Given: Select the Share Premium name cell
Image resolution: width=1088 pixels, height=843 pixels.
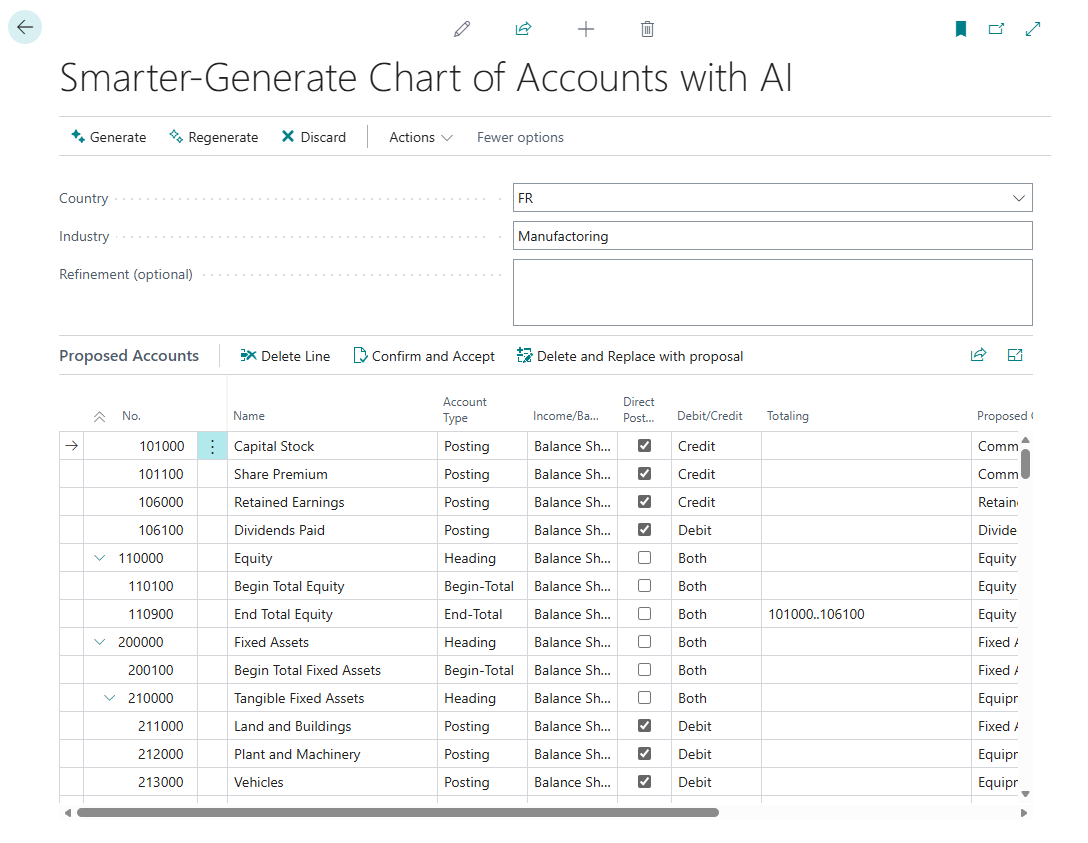Looking at the screenshot, I should [x=332, y=474].
